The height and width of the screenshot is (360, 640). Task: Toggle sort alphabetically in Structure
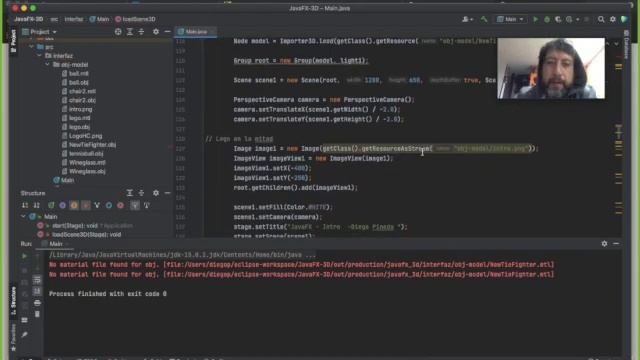coord(37,205)
